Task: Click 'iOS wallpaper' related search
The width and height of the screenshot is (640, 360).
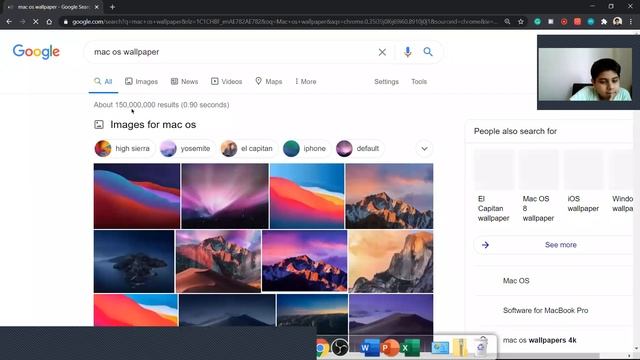Action: coord(583,204)
